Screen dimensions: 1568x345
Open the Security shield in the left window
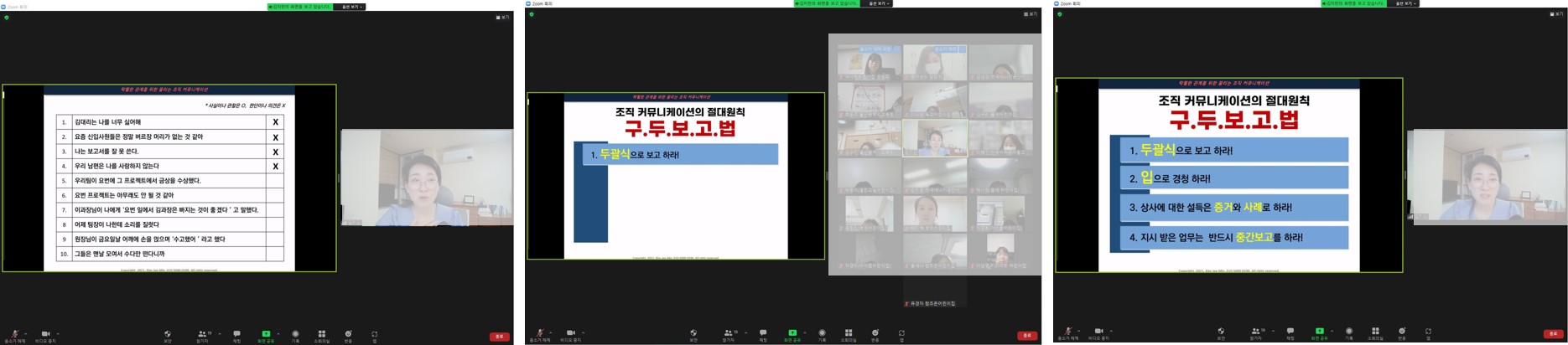tap(168, 334)
